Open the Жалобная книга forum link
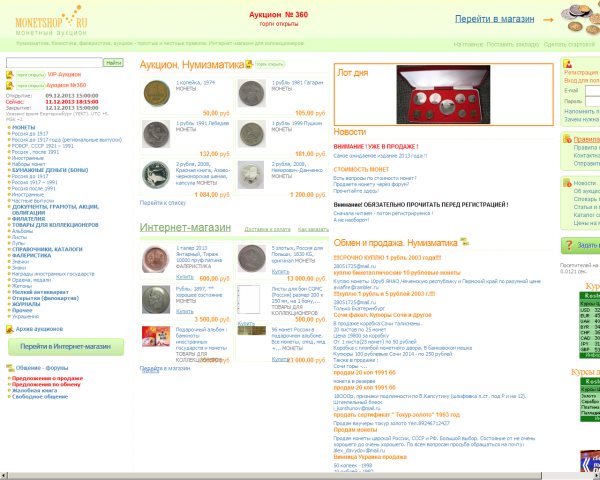 pos(34,390)
